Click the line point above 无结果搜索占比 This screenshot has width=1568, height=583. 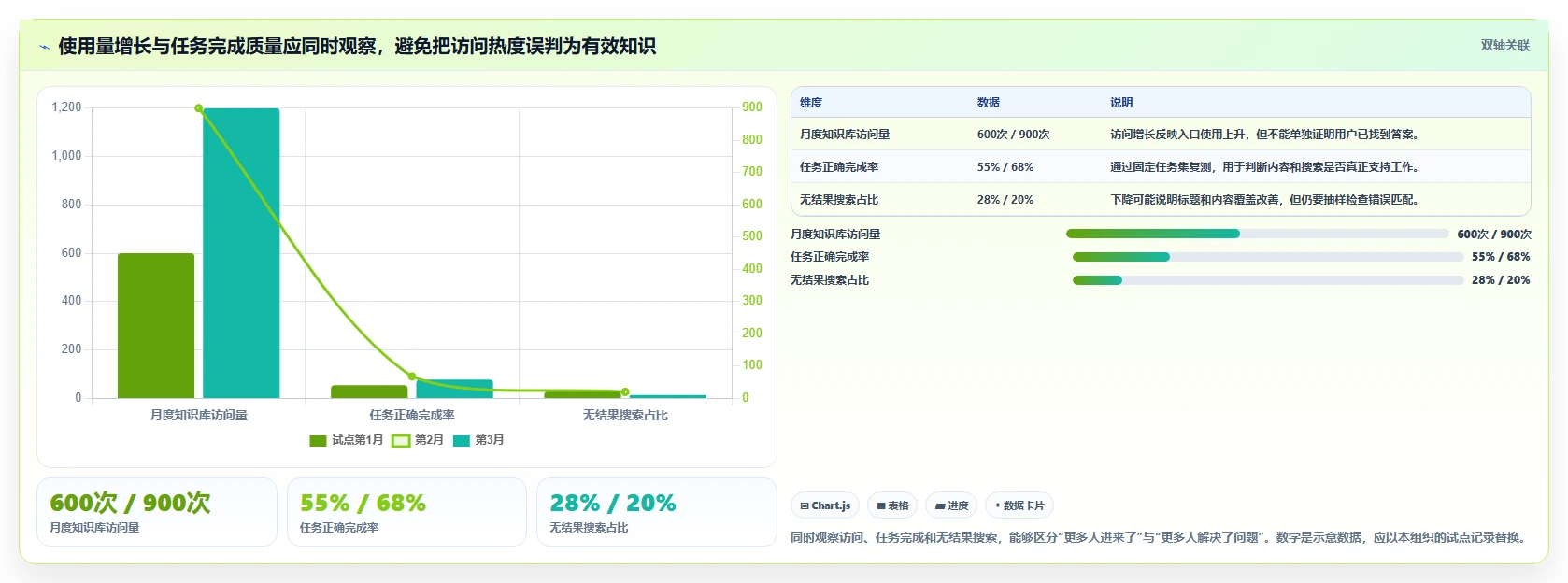[625, 392]
